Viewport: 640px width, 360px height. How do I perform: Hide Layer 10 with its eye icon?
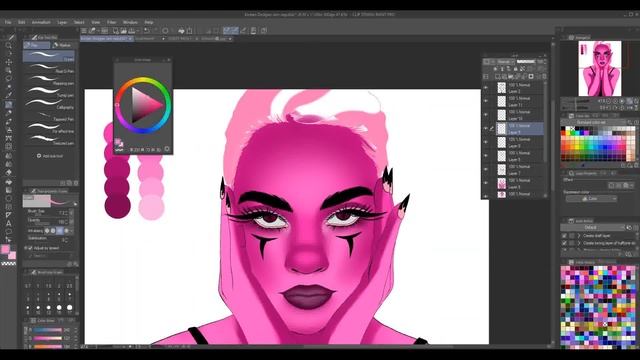(486, 115)
